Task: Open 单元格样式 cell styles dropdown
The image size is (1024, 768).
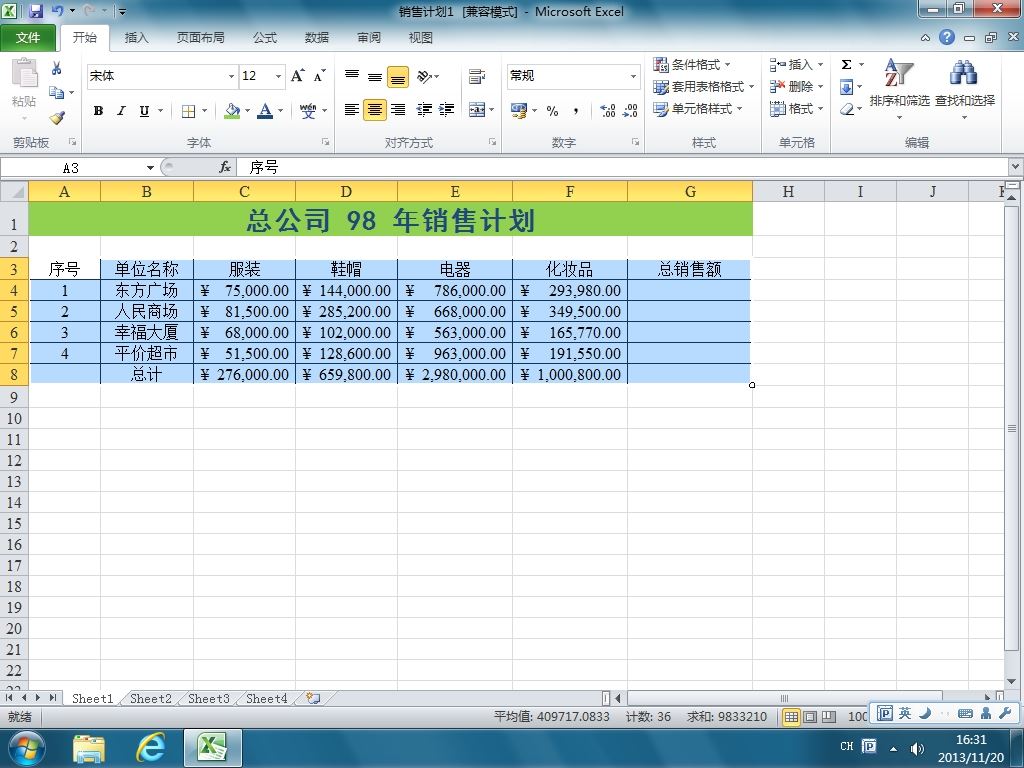Action: tap(697, 109)
